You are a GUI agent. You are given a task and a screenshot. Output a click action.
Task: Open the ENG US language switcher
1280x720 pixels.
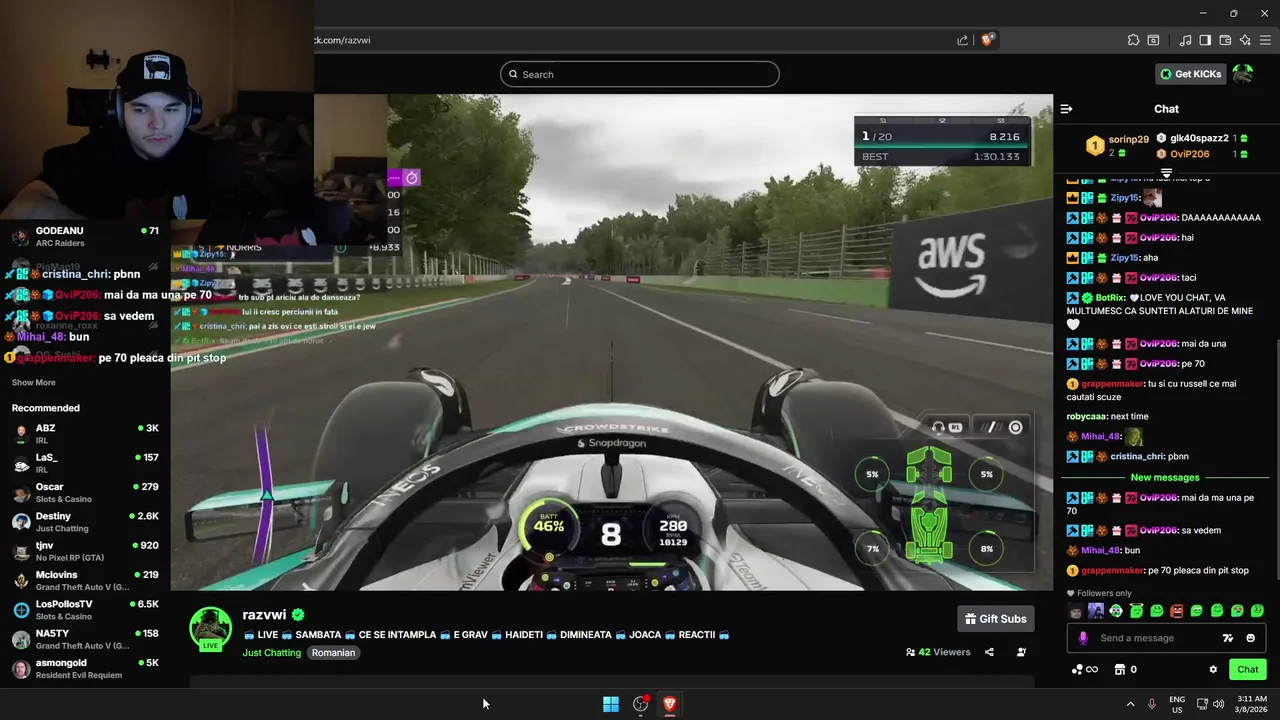pos(1177,704)
